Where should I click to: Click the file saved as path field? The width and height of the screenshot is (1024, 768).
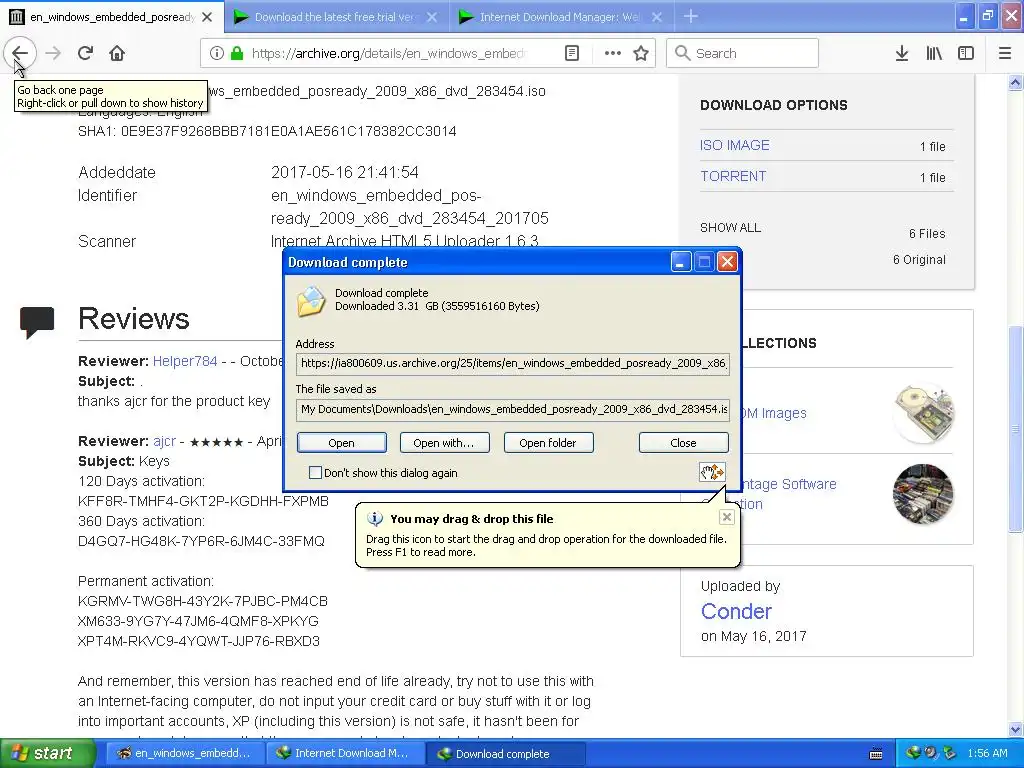pos(513,409)
